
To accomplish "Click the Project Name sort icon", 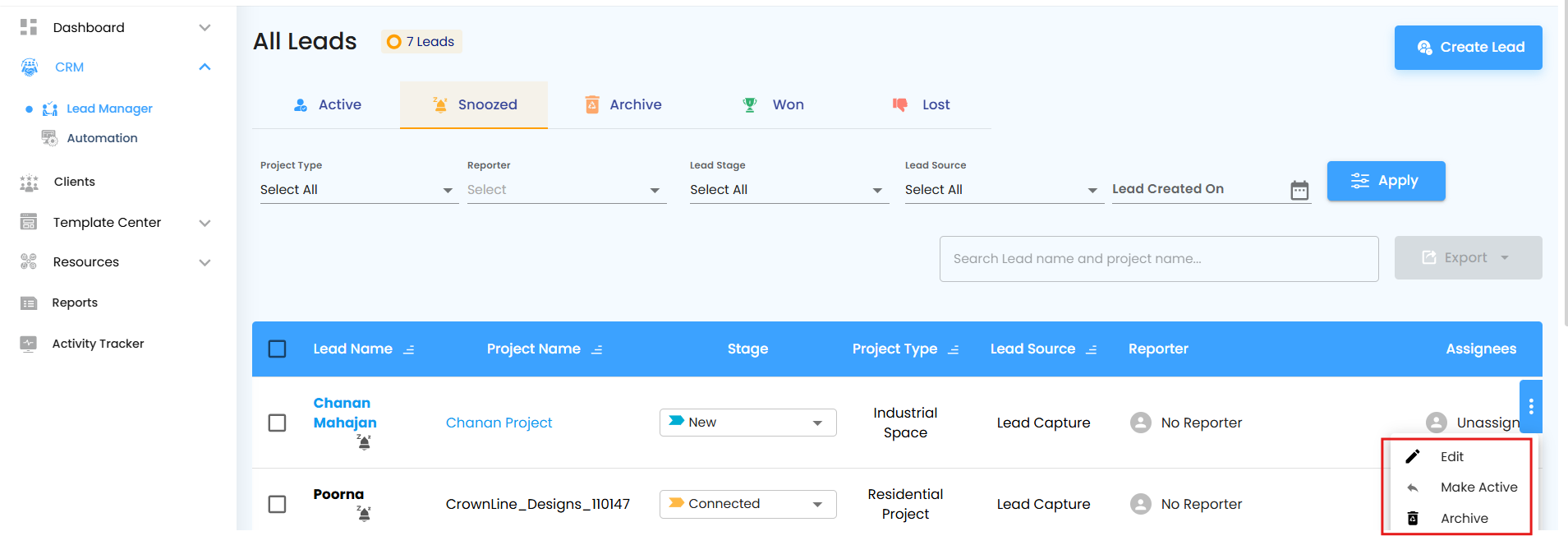I will pyautogui.click(x=597, y=349).
